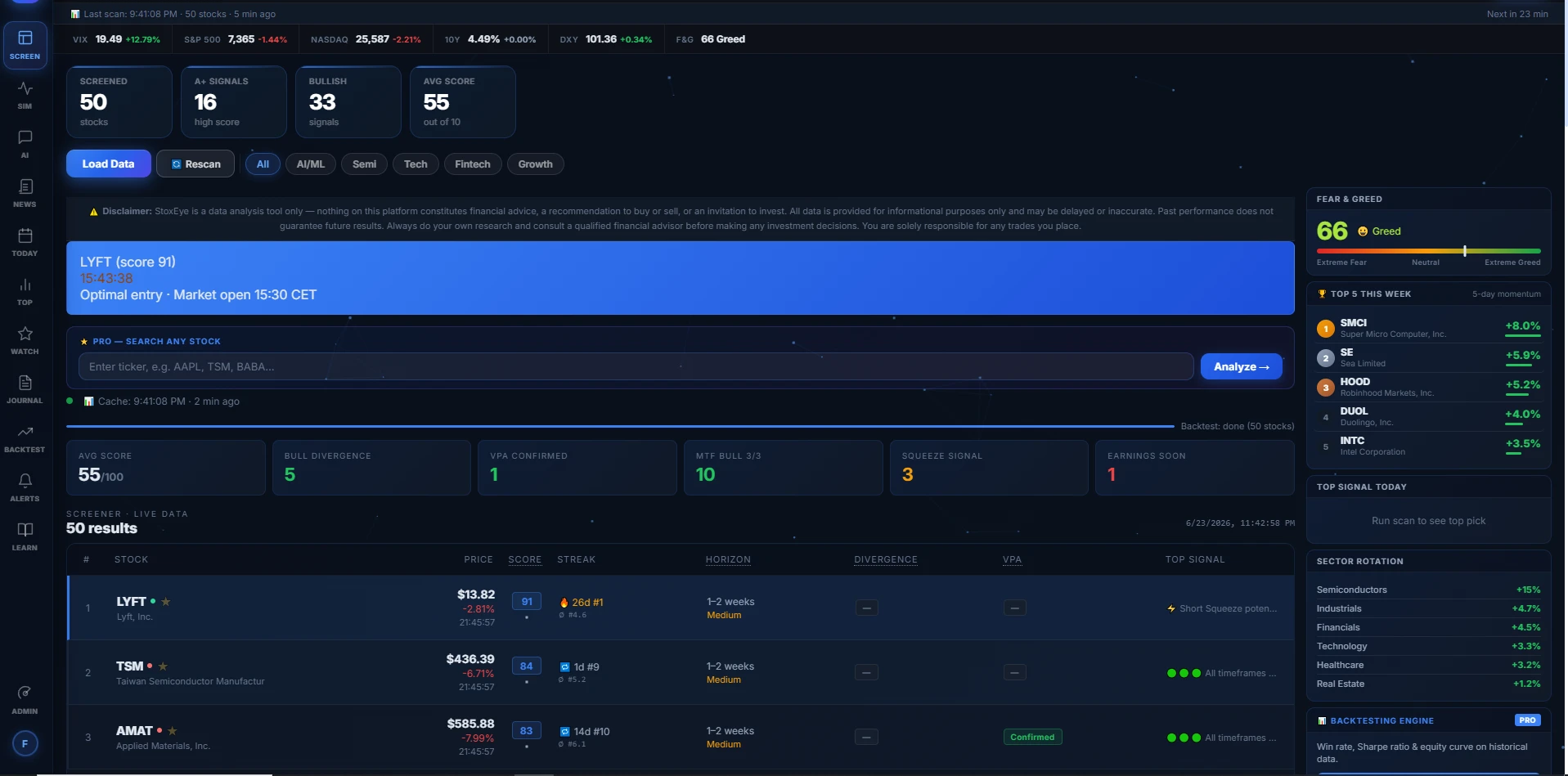1568x776 pixels.
Task: Click the Rescan button
Action: (195, 164)
